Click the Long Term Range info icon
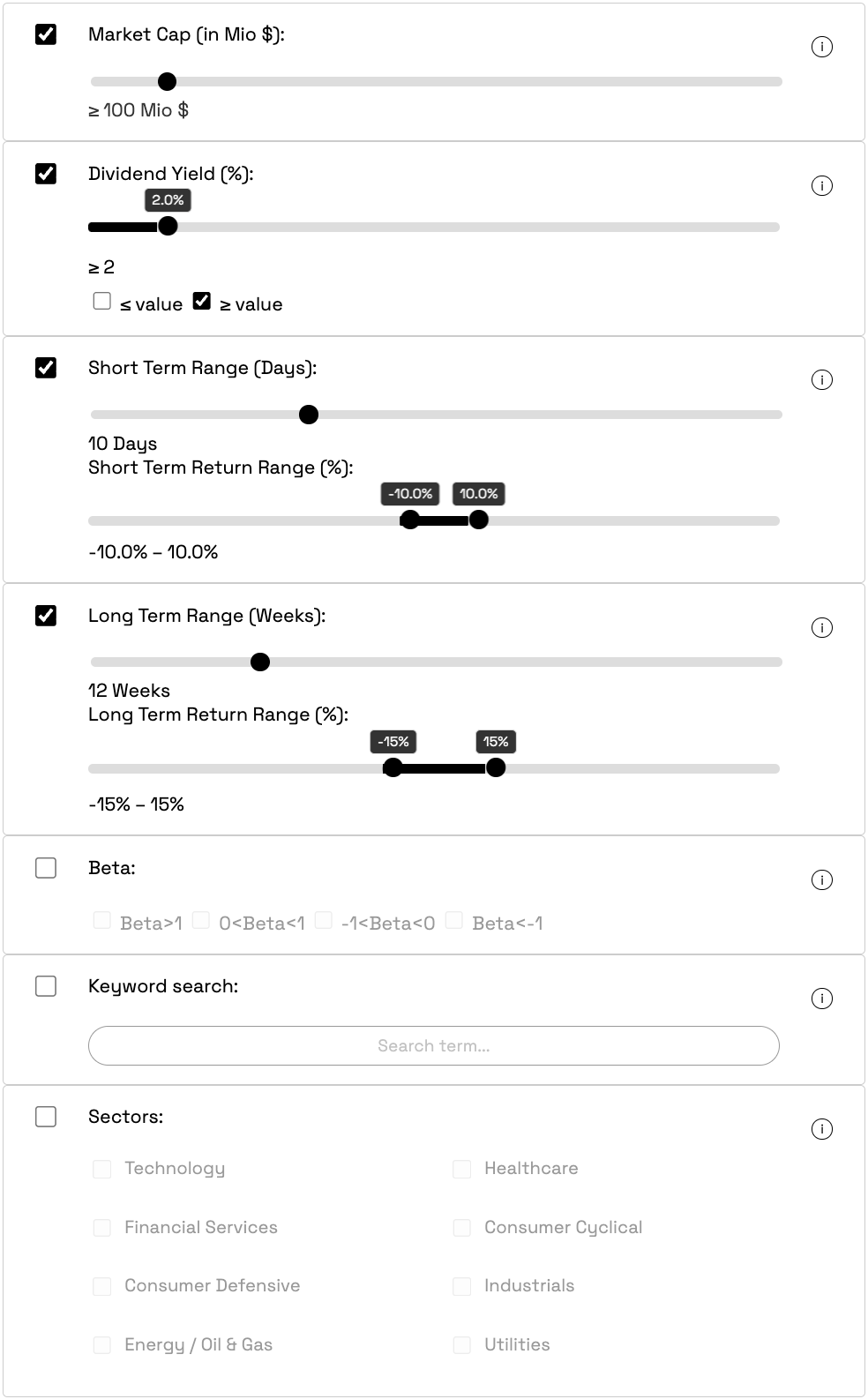Image resolution: width=868 pixels, height=1399 pixels. (823, 627)
